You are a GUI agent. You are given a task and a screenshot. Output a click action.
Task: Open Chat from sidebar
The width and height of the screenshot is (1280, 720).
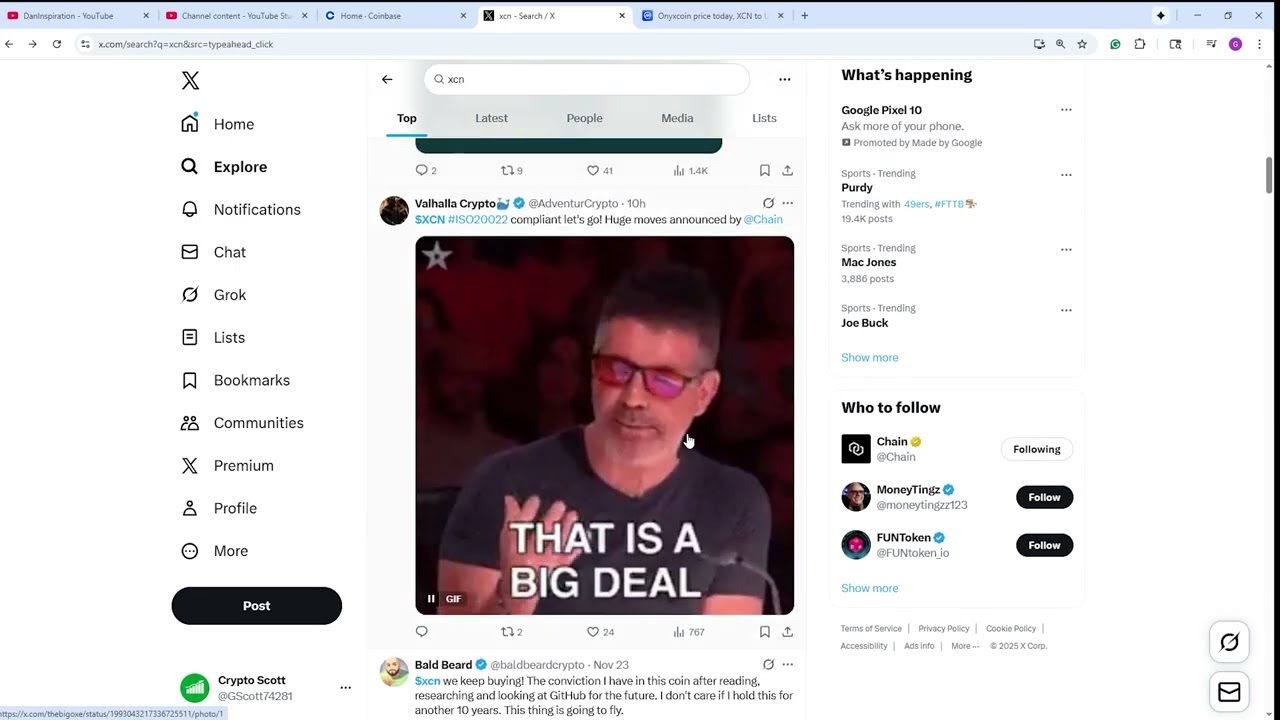tap(213, 252)
